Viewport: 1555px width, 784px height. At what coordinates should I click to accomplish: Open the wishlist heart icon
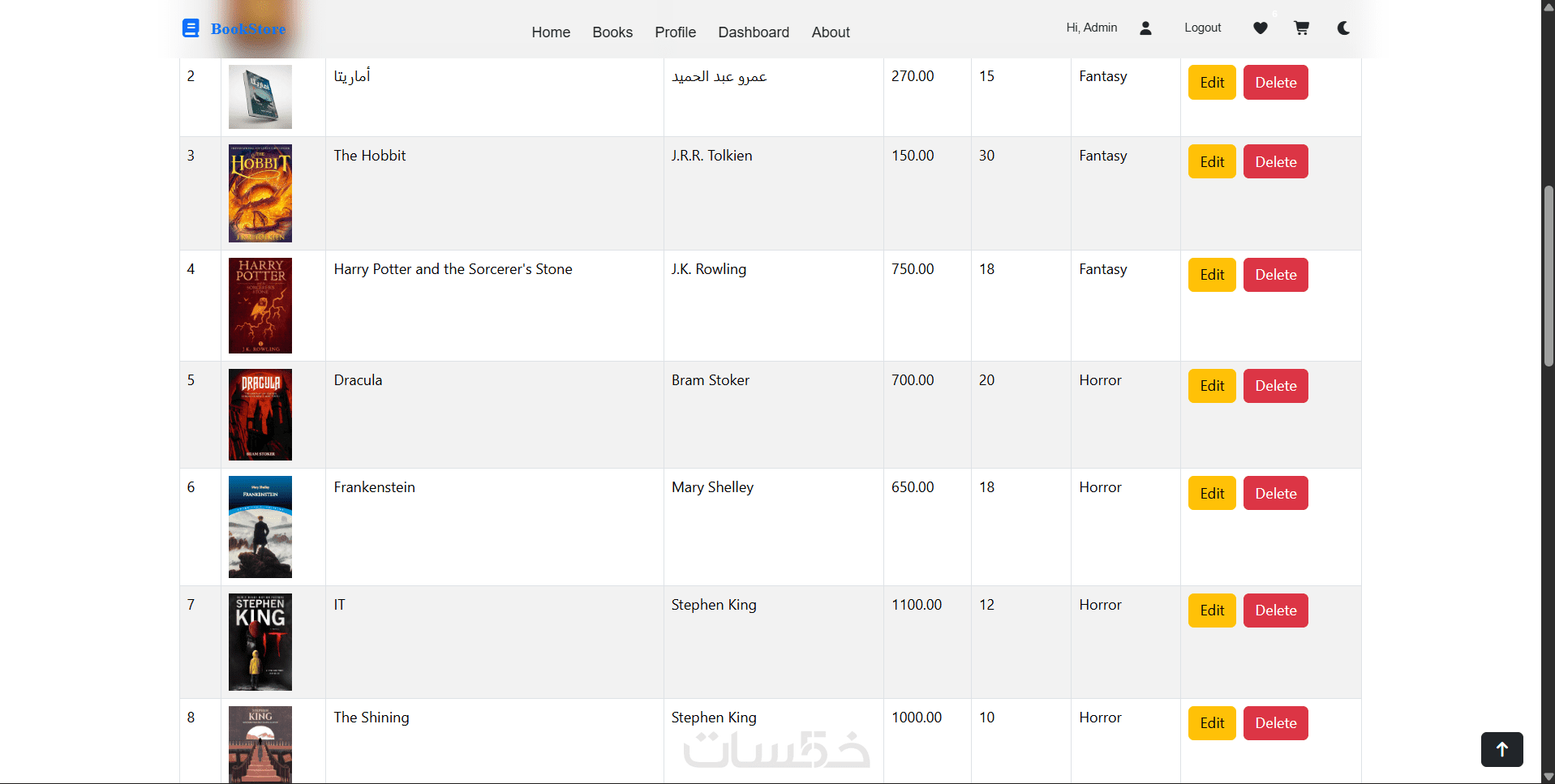point(1260,28)
